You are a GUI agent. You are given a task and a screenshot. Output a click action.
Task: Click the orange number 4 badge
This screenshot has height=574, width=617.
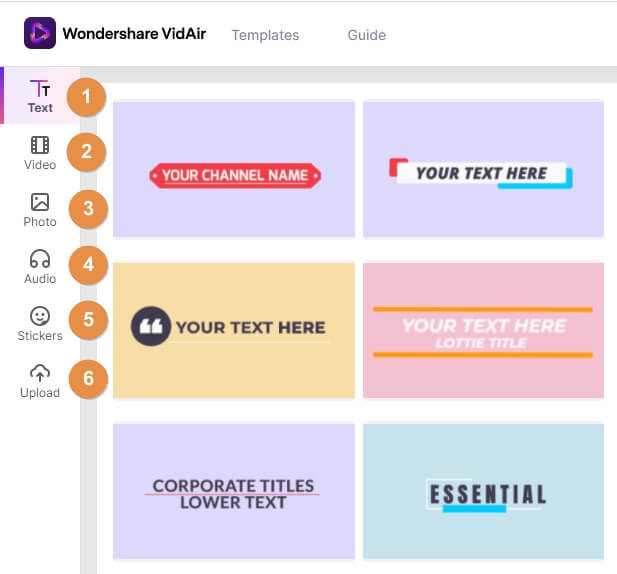pos(88,265)
